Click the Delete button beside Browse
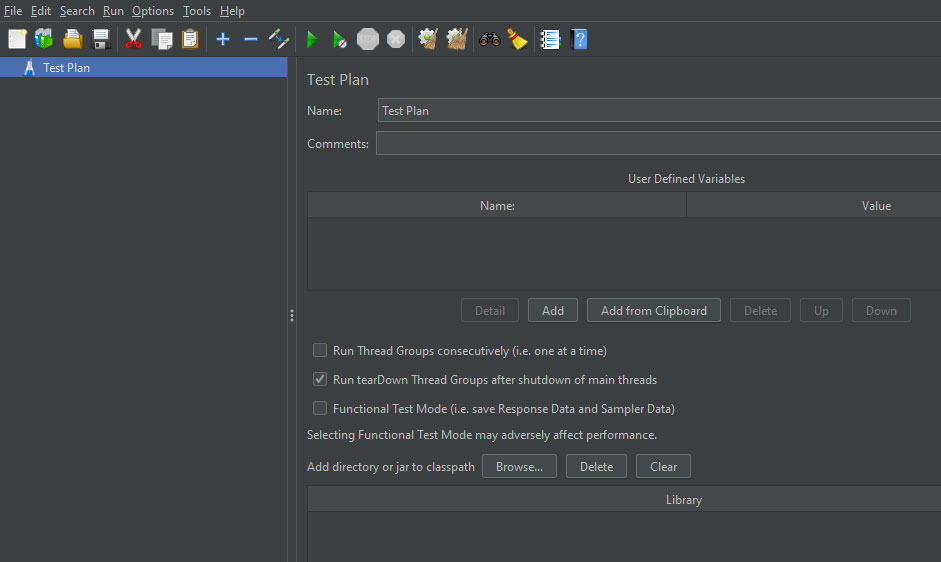Screen dimensions: 941x562 point(597,467)
